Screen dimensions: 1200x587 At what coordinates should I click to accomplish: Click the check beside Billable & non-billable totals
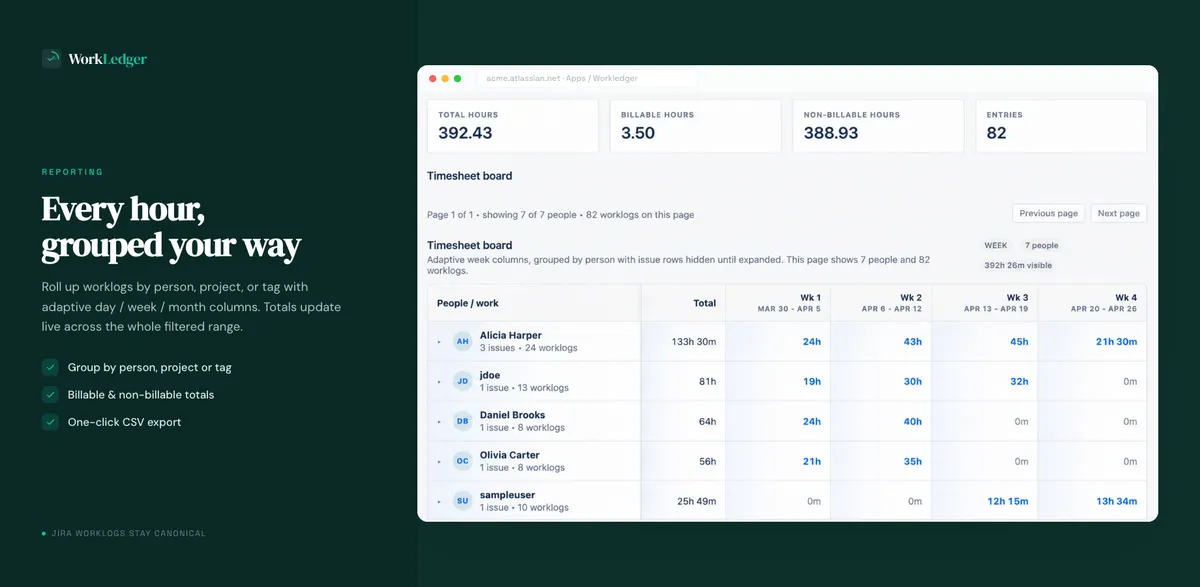50,394
